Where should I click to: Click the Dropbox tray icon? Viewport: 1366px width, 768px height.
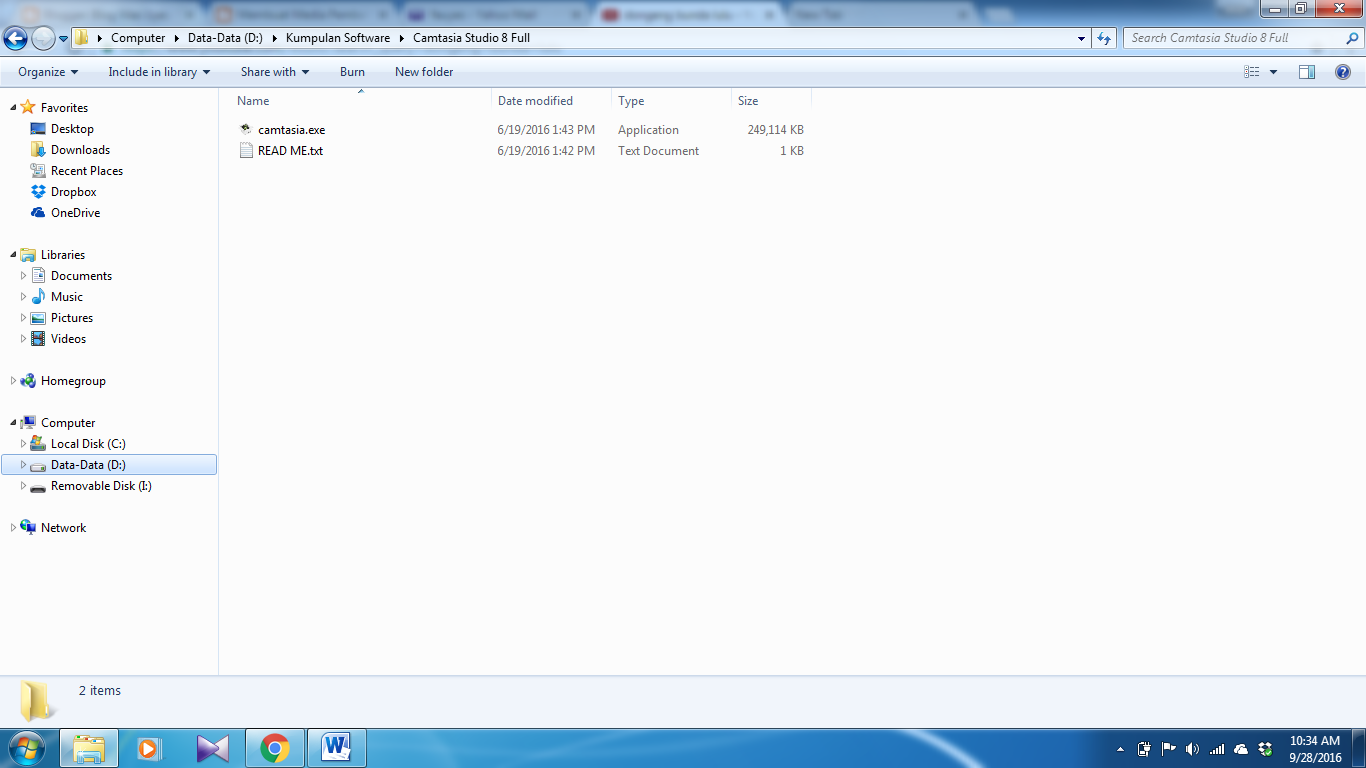coord(1266,749)
